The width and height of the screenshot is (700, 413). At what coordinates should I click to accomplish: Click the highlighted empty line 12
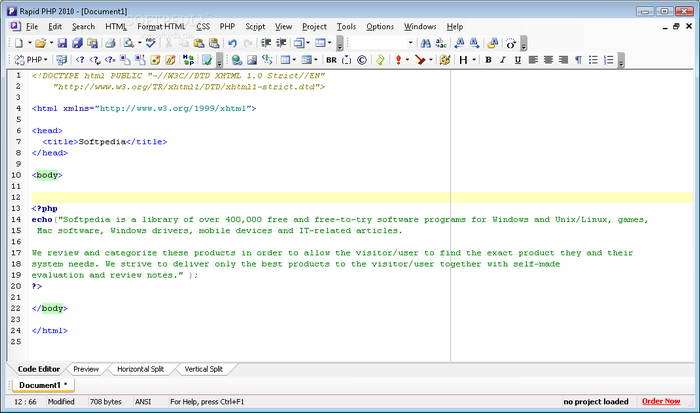coord(362,197)
